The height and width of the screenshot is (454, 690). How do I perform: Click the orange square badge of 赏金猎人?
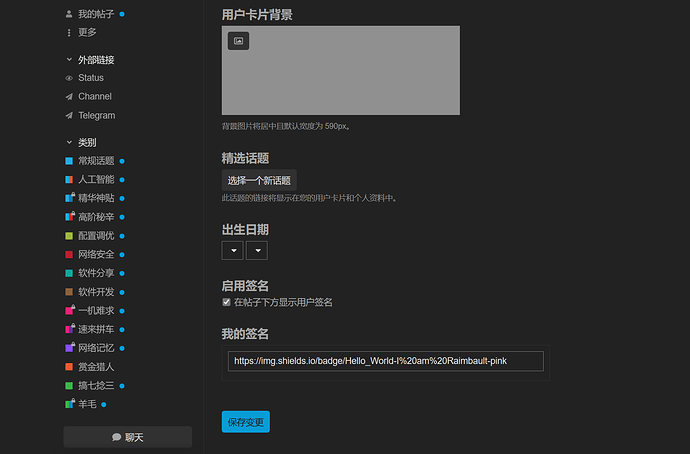(x=69, y=366)
